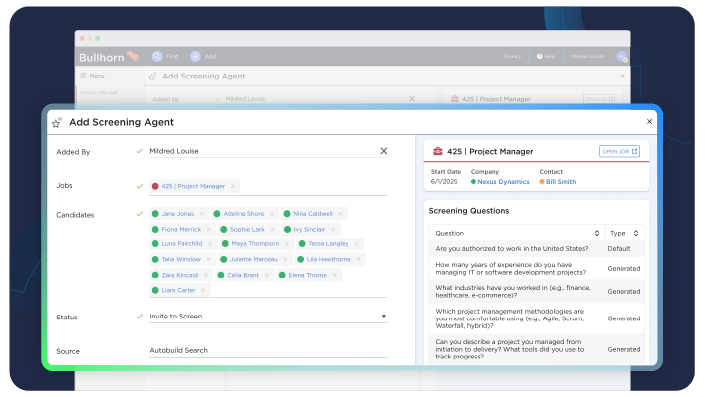The width and height of the screenshot is (705, 397).
Task: Click the Find search icon in Bullhorn header
Action: (x=157, y=56)
